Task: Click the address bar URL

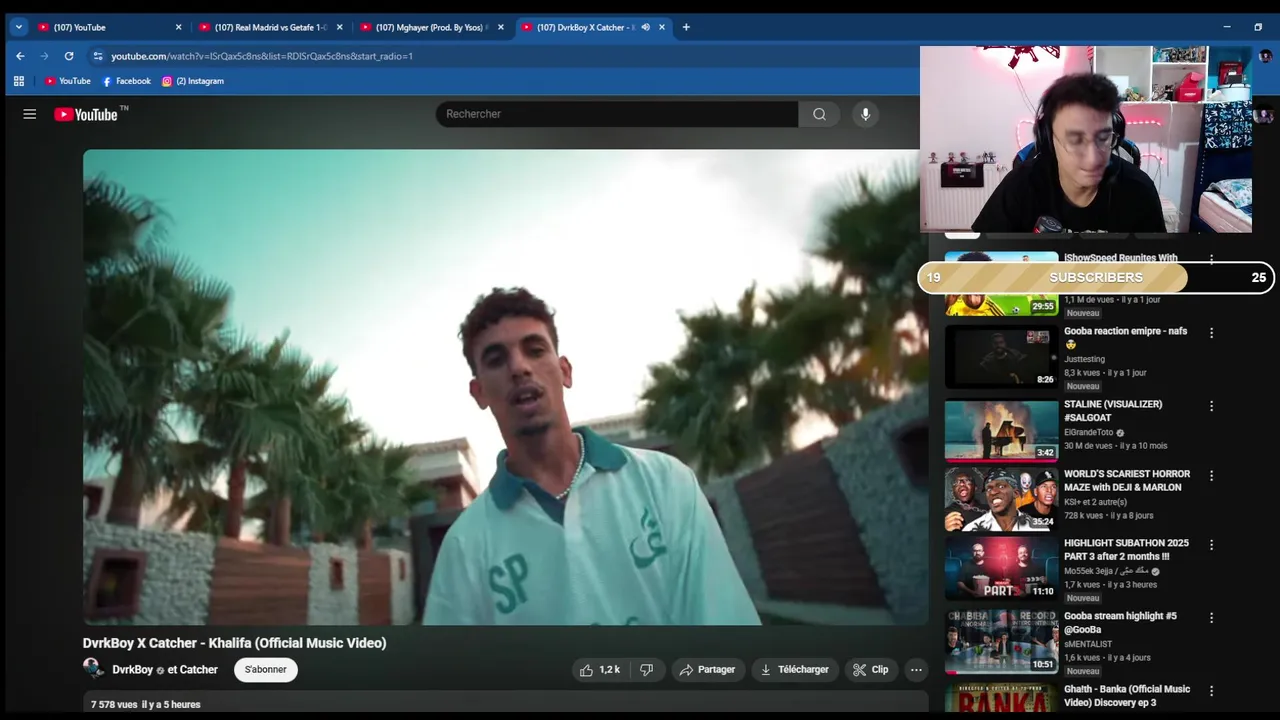Action: 262,56
